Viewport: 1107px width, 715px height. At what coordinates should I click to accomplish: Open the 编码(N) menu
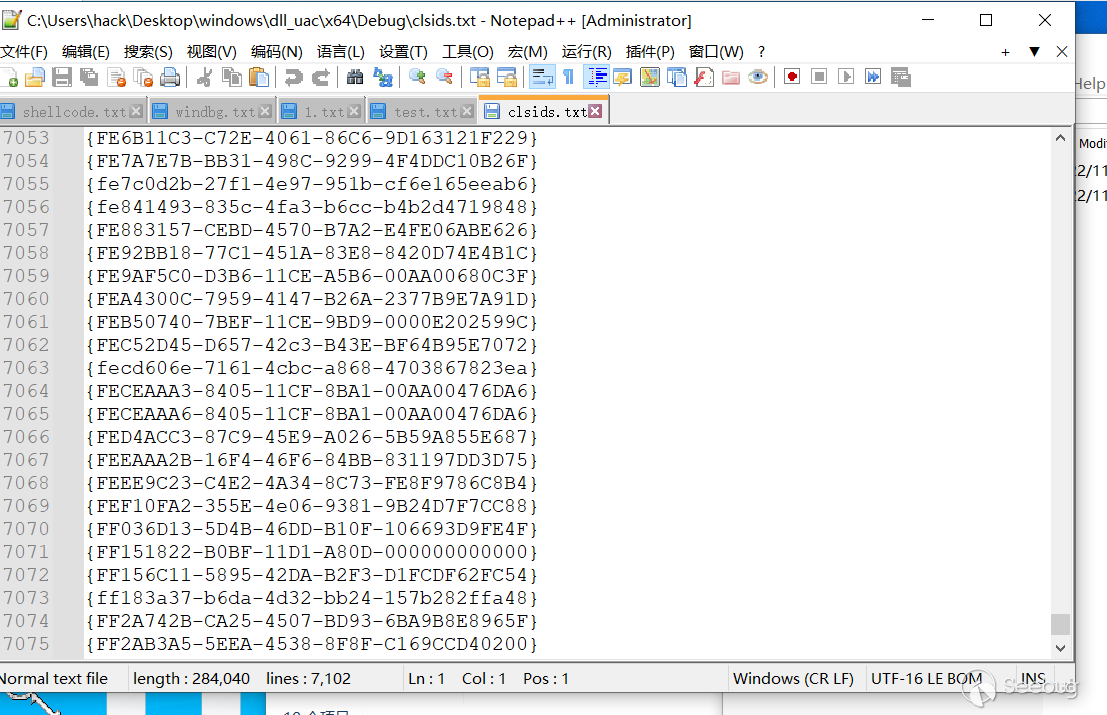tap(277, 52)
